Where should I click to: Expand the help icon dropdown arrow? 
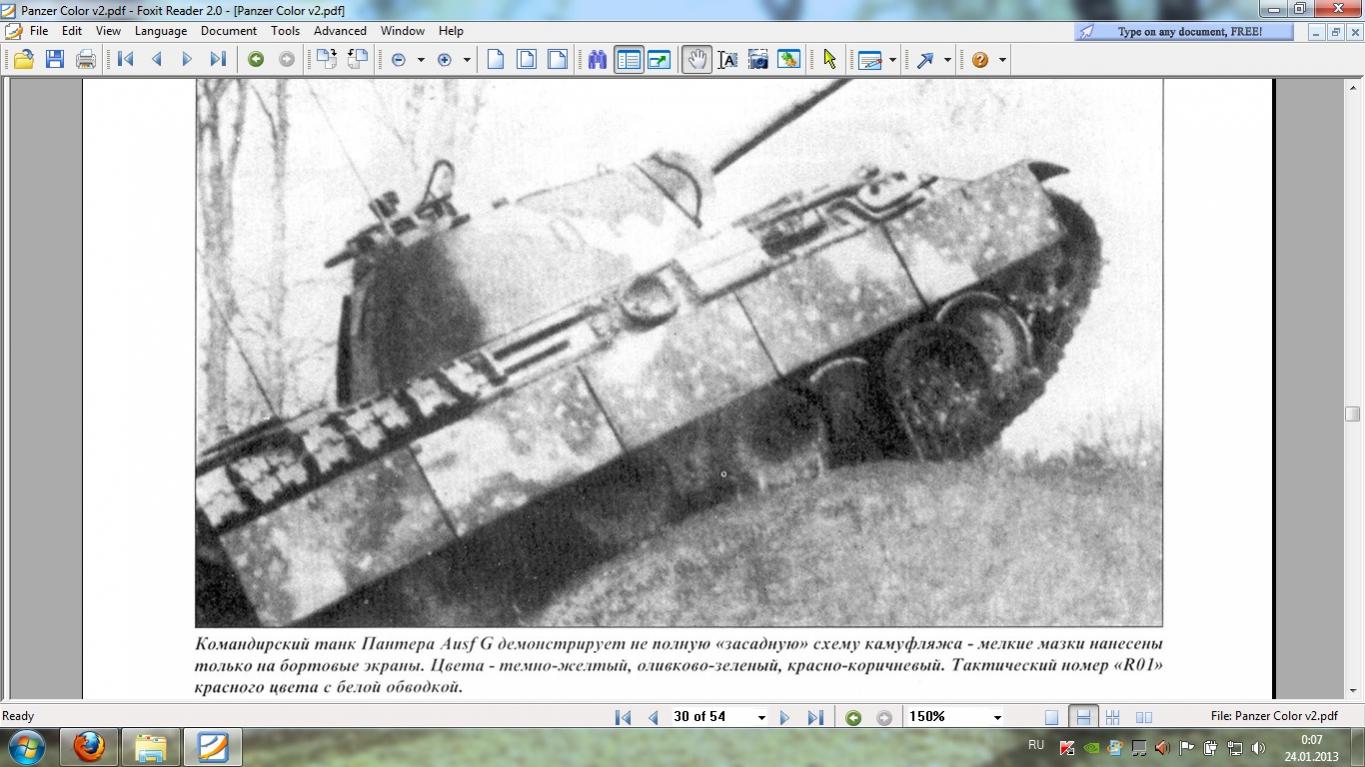coord(1002,60)
